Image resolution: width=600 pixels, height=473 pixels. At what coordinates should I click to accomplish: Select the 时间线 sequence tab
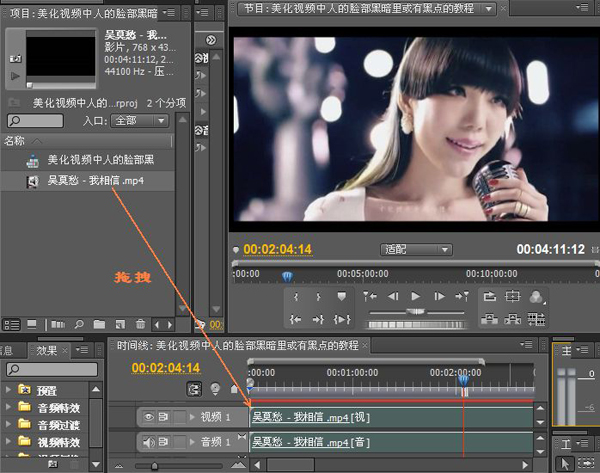pos(237,346)
